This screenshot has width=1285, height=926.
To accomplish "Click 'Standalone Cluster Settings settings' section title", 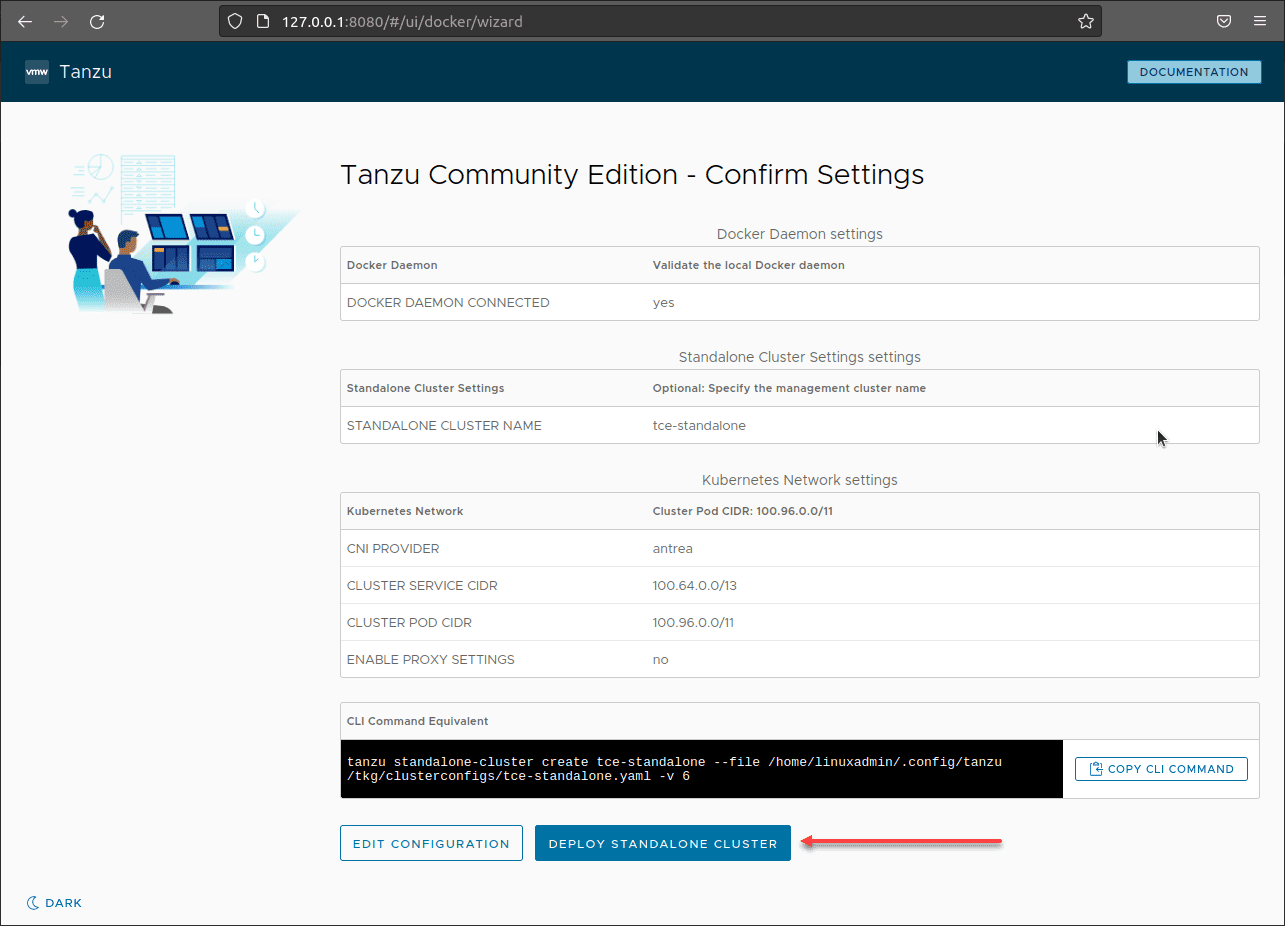I will (800, 357).
